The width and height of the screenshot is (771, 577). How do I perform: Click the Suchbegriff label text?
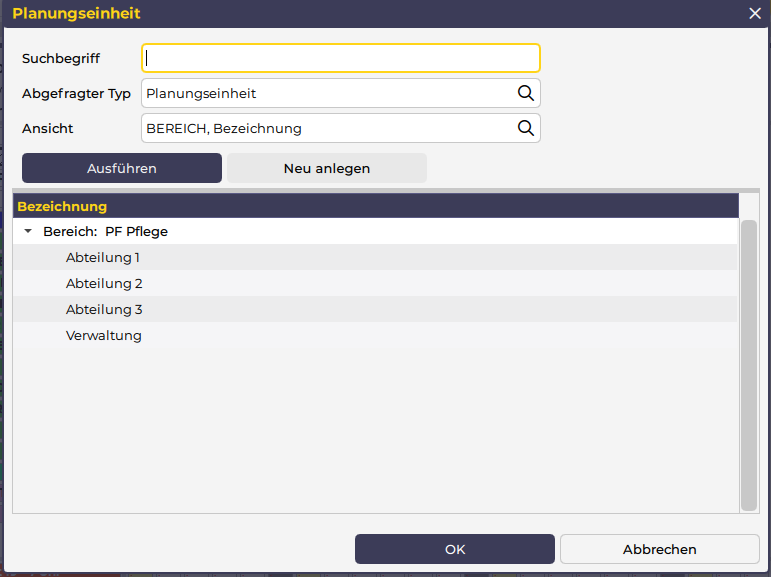tap(61, 58)
